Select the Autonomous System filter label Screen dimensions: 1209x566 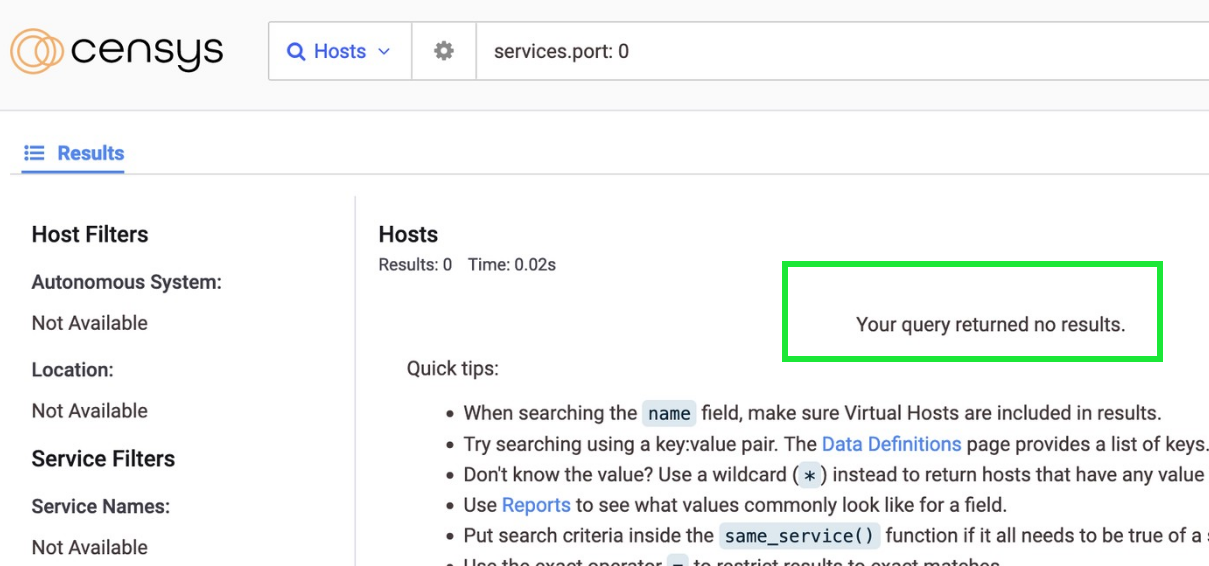126,282
